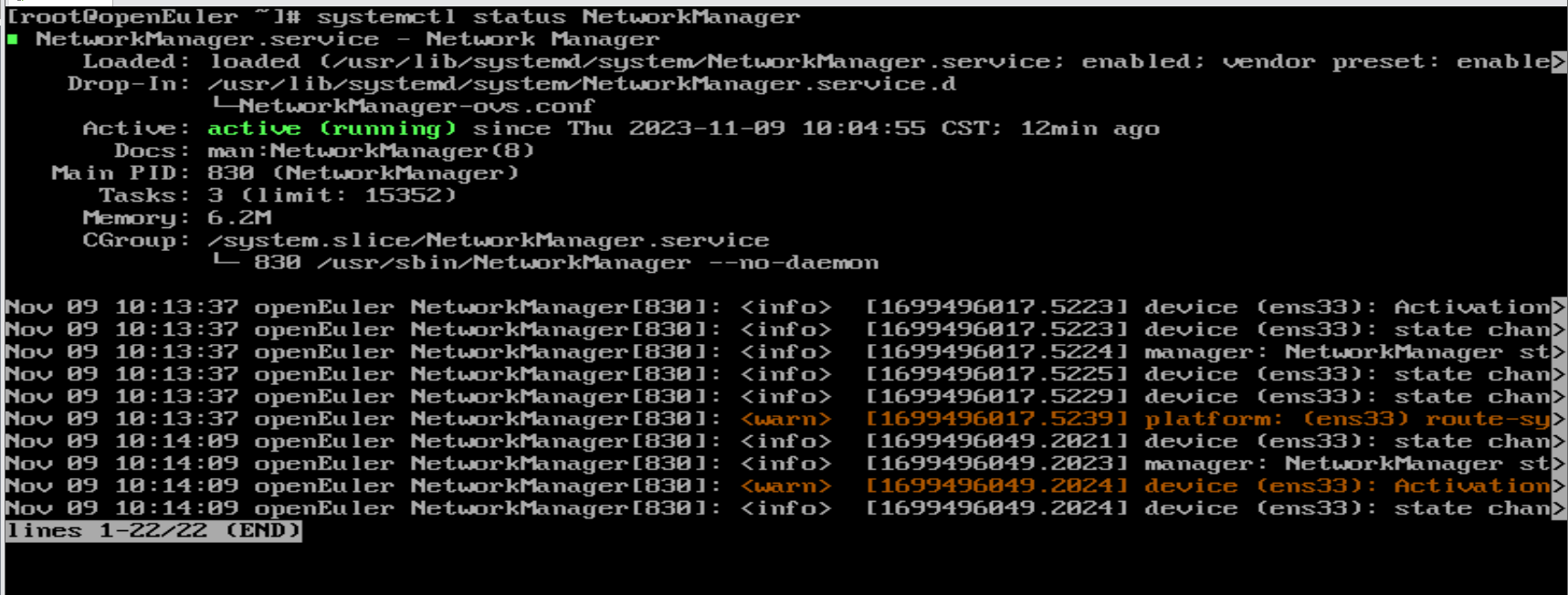The height and width of the screenshot is (595, 1568).
Task: Click the orange timestamp [1699496017.5239]
Action: [997, 419]
